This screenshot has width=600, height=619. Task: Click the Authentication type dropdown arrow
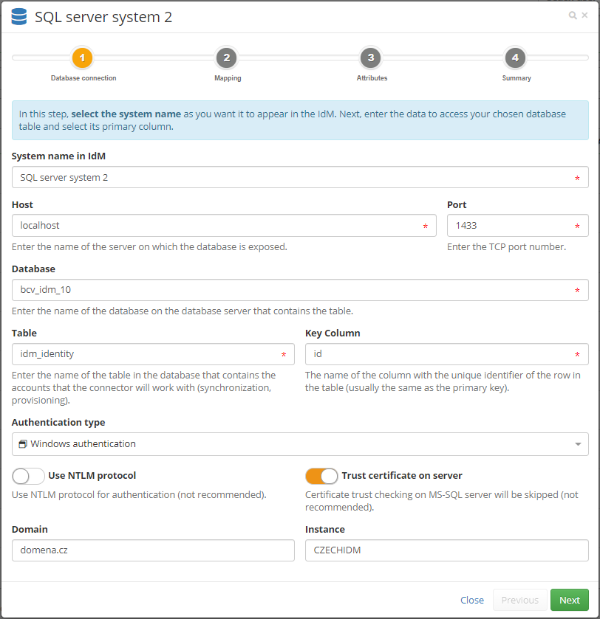coord(578,445)
